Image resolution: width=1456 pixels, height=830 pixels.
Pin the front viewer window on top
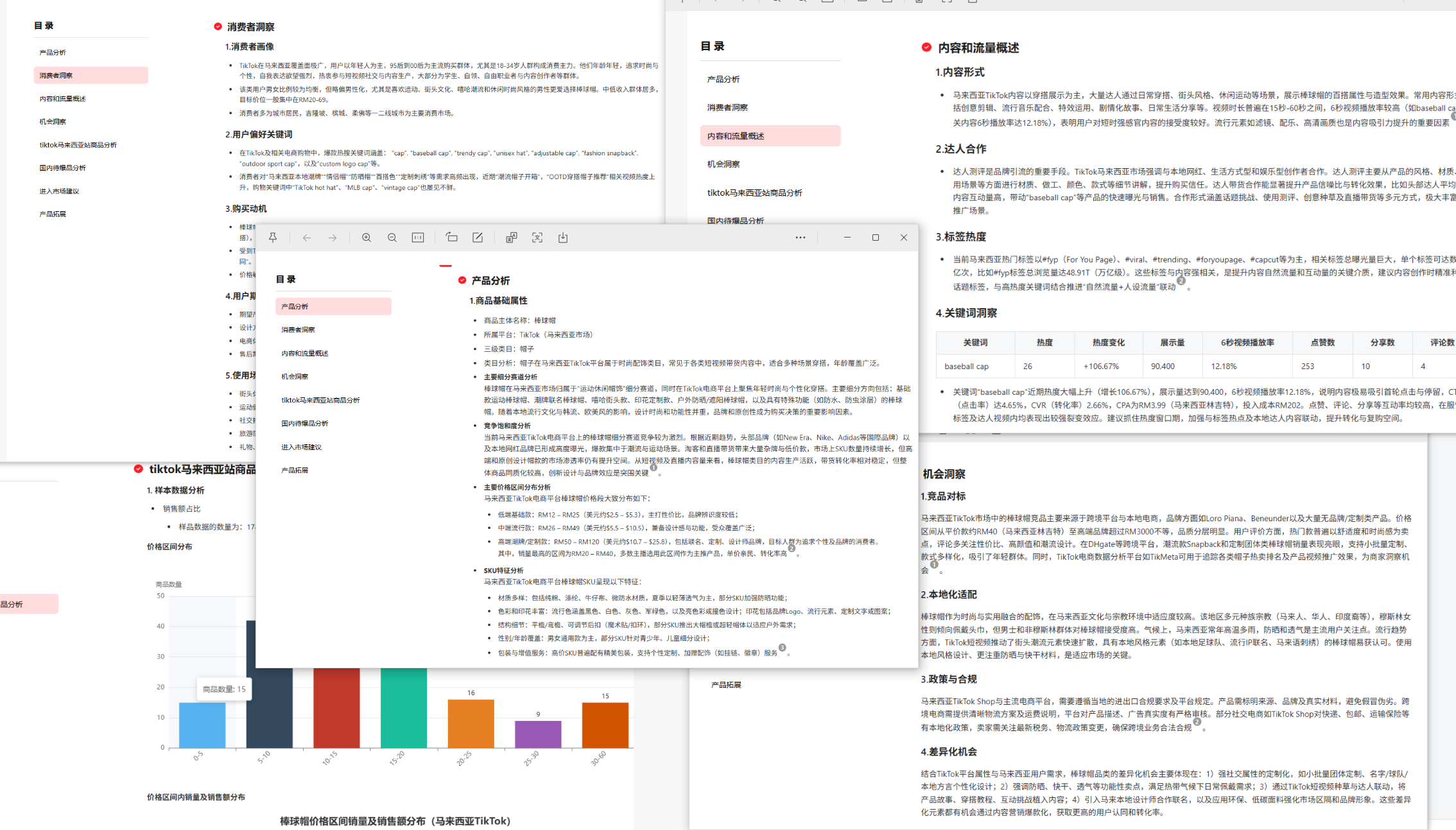click(273, 238)
